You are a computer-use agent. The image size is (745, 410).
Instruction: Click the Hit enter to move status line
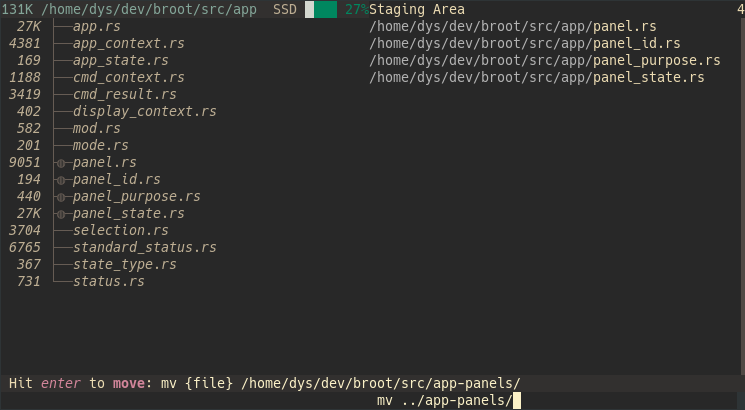click(x=265, y=383)
